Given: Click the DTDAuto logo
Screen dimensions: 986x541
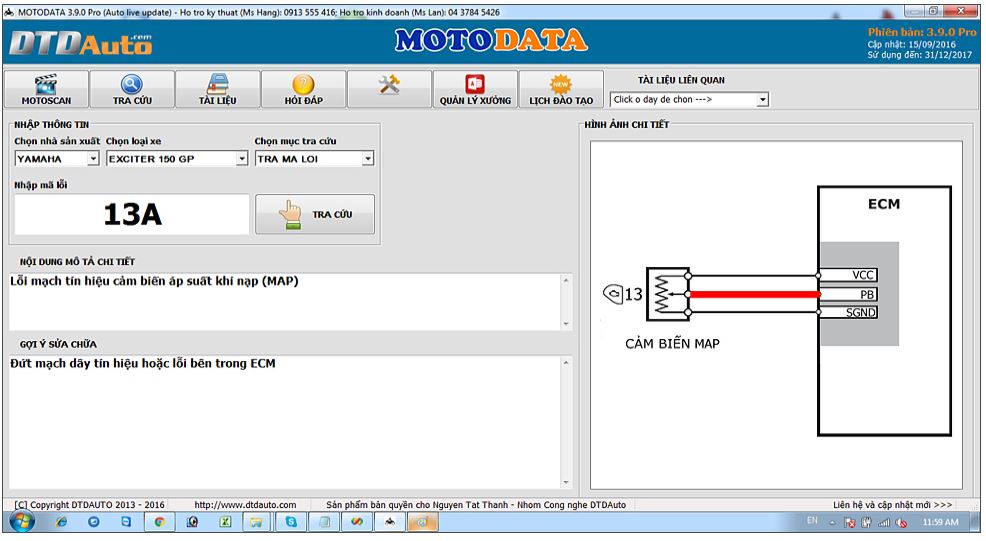Looking at the screenshot, I should click(80, 43).
